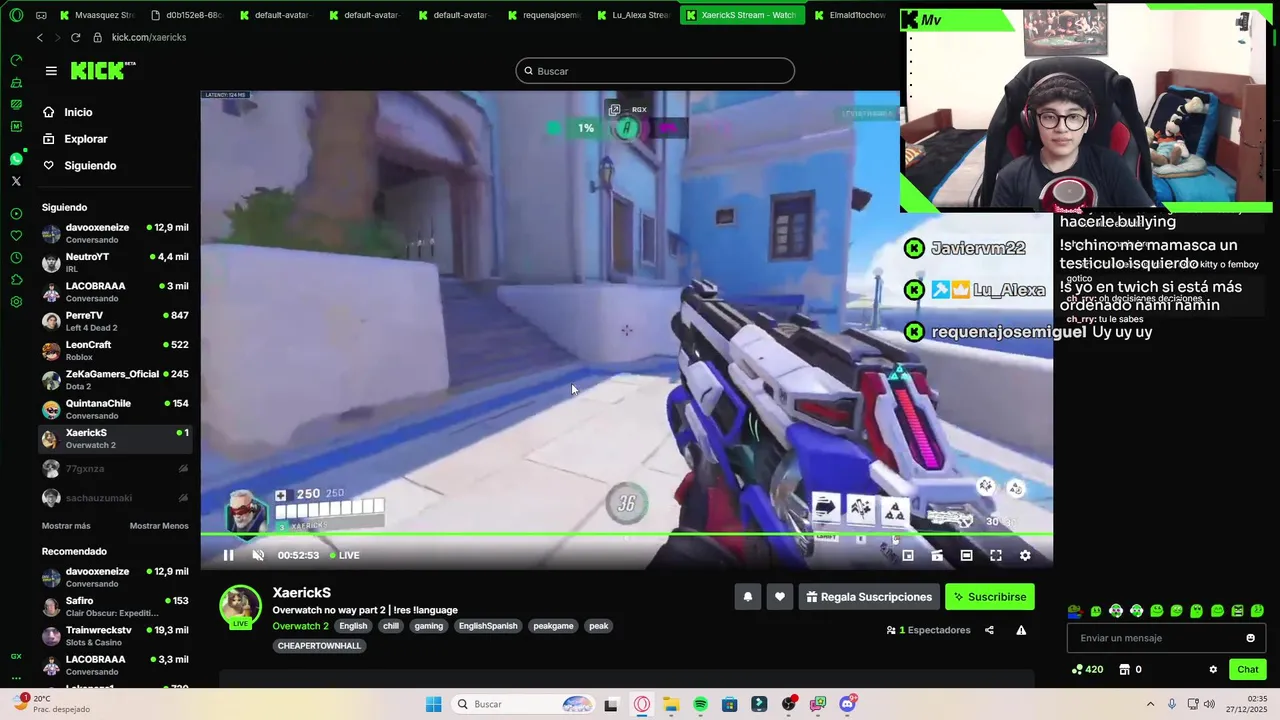Select the English tag

point(353,626)
